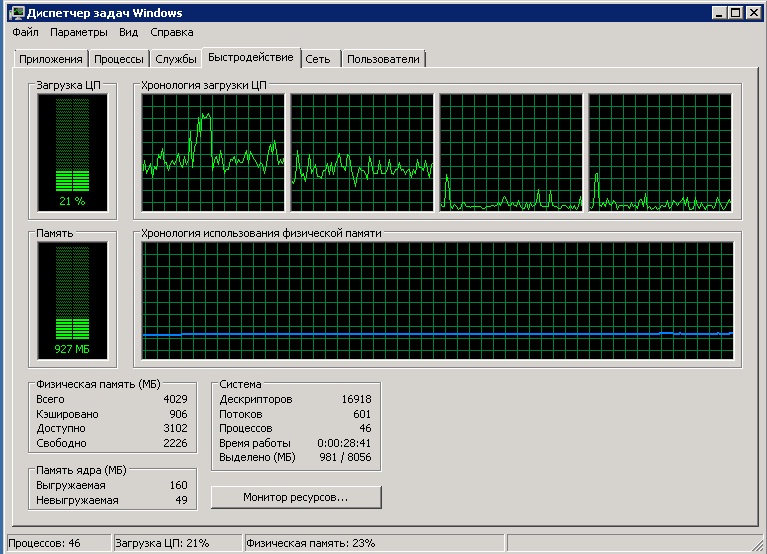Switch to the Процессы tab

pos(119,59)
